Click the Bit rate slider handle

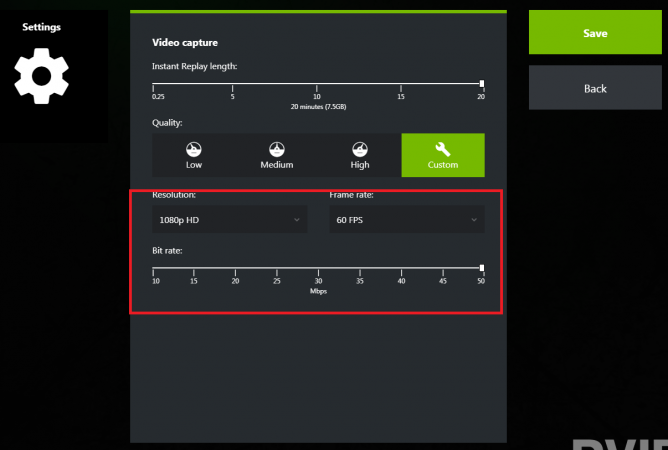click(x=482, y=268)
